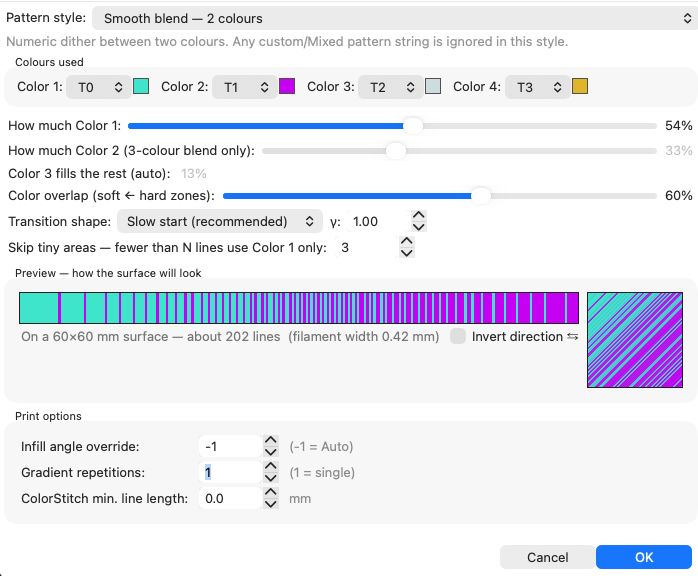
Task: Confirm with the OK button
Action: pyautogui.click(x=644, y=557)
